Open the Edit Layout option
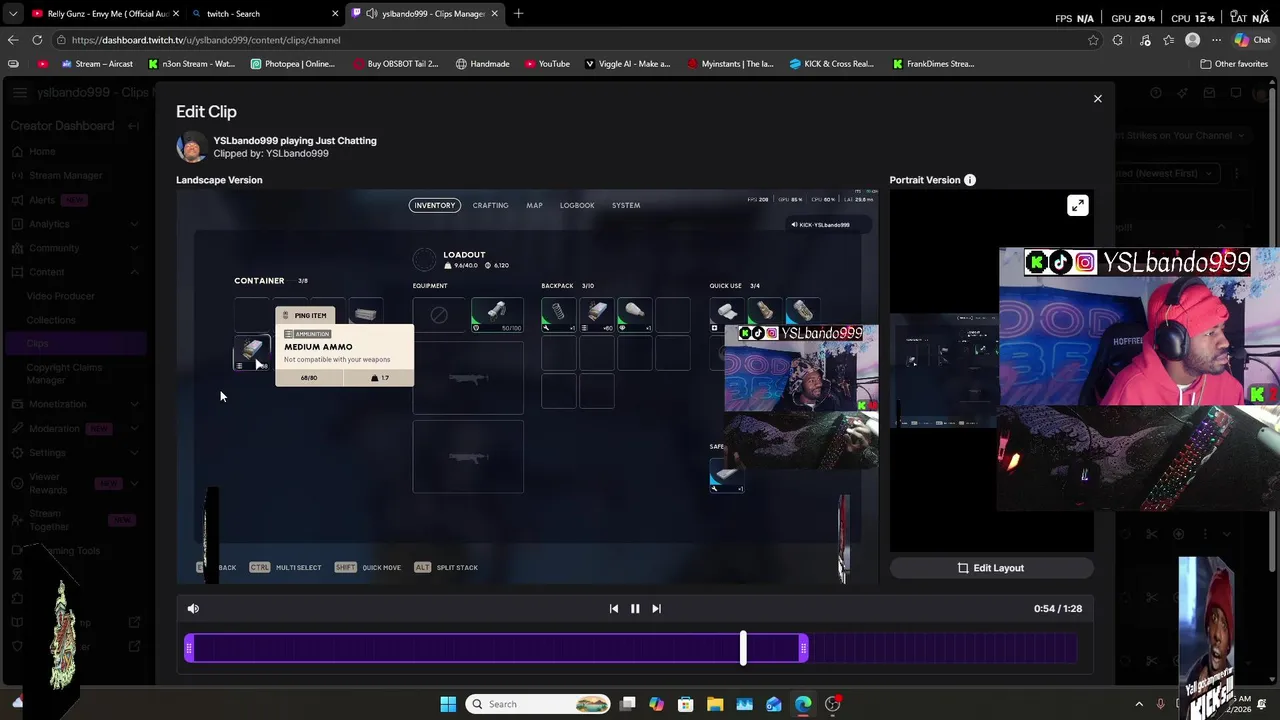The height and width of the screenshot is (720, 1280). pyautogui.click(x=991, y=568)
